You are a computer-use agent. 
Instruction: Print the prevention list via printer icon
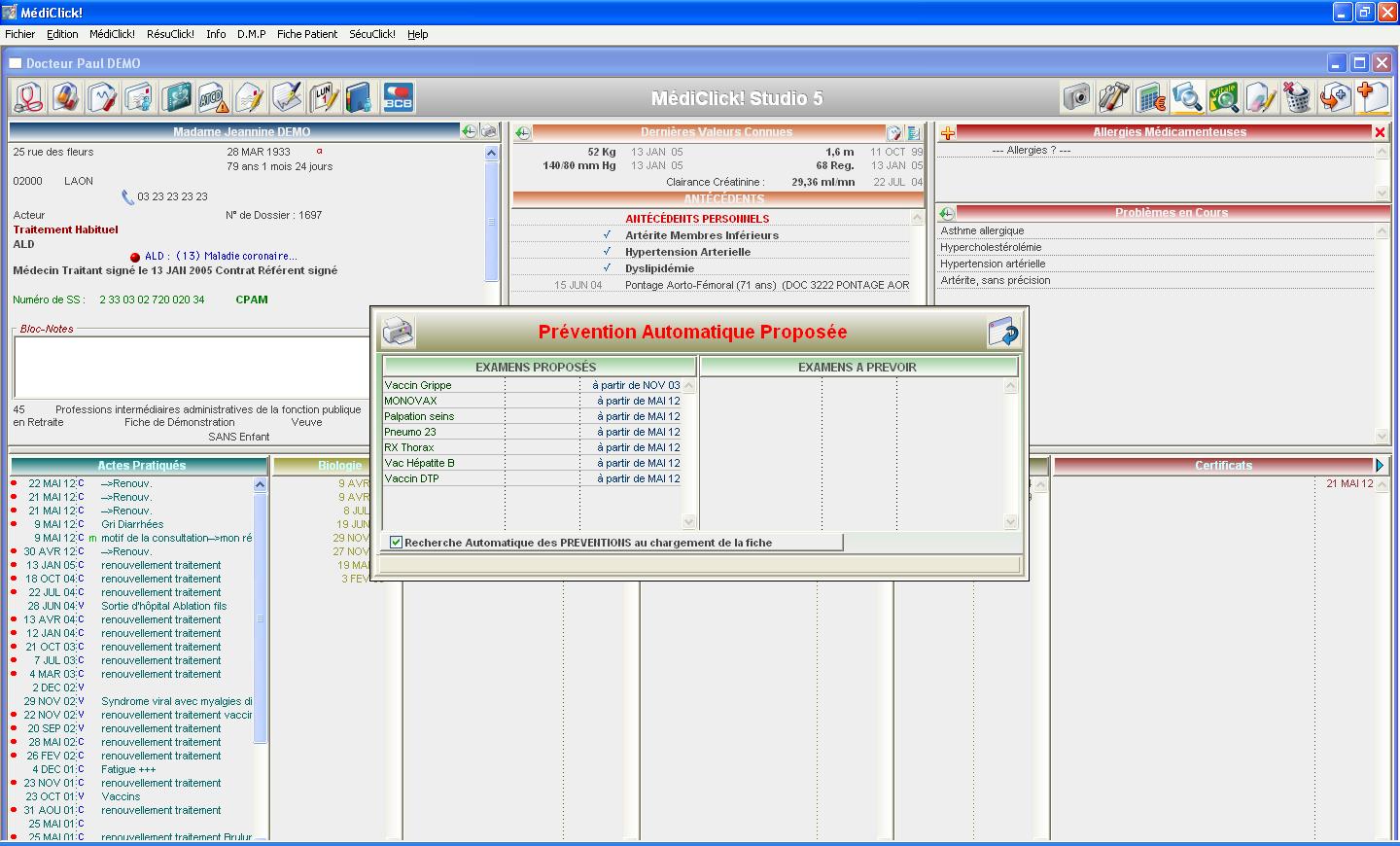click(x=398, y=332)
